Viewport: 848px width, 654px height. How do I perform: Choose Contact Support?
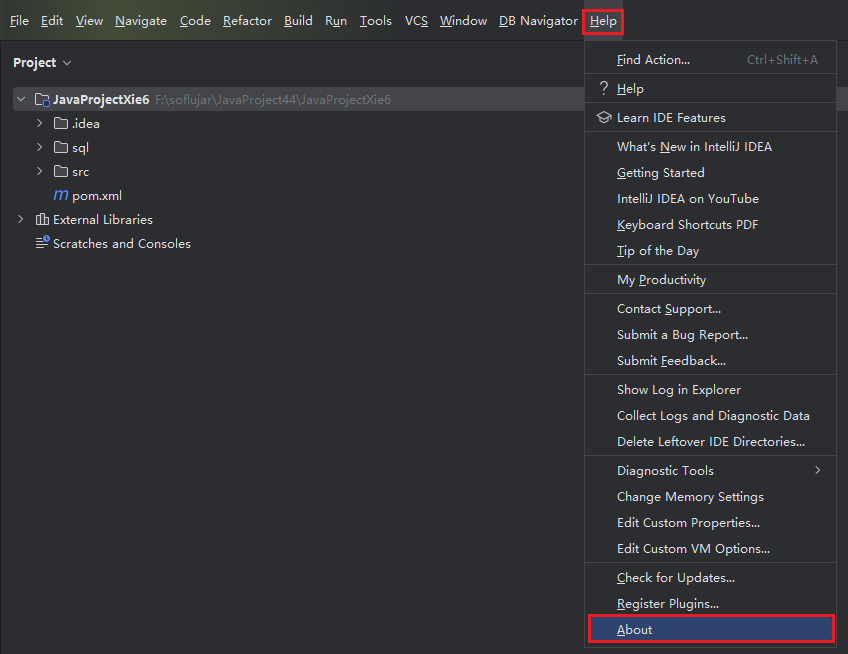click(710, 309)
